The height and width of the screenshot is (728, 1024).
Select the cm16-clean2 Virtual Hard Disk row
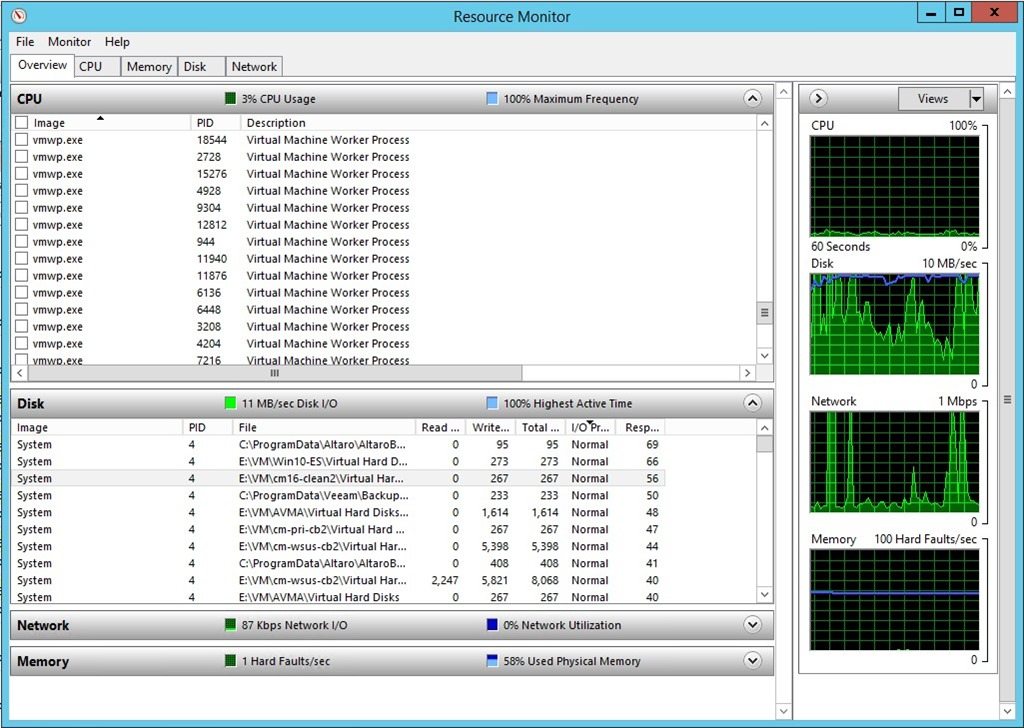pyautogui.click(x=338, y=479)
